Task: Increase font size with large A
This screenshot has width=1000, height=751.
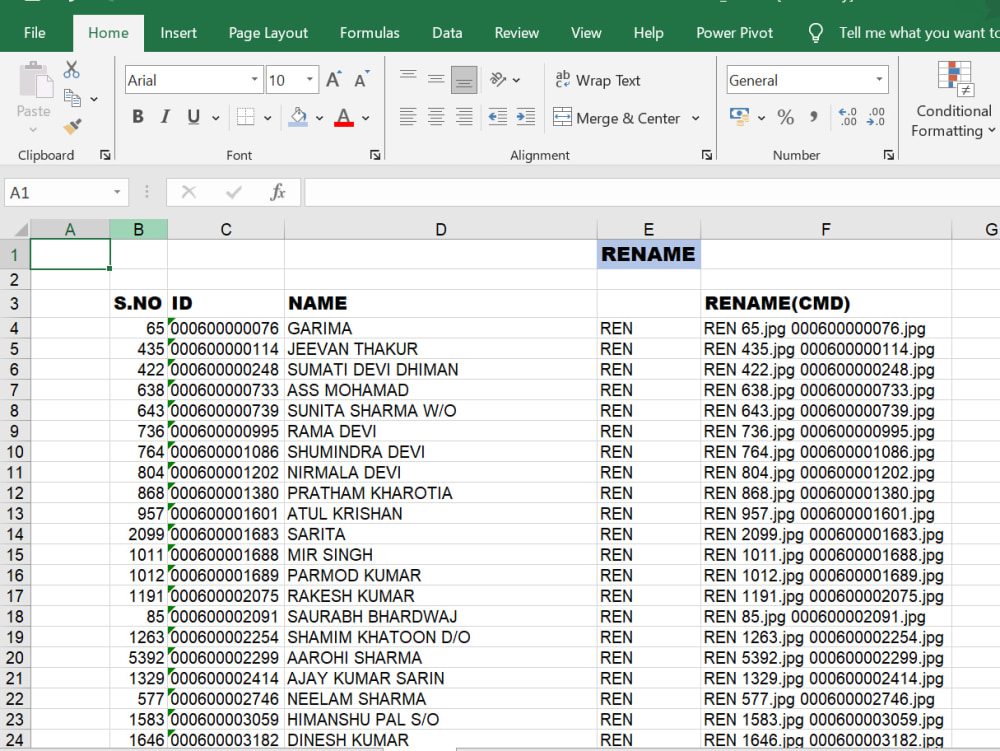Action: click(334, 80)
